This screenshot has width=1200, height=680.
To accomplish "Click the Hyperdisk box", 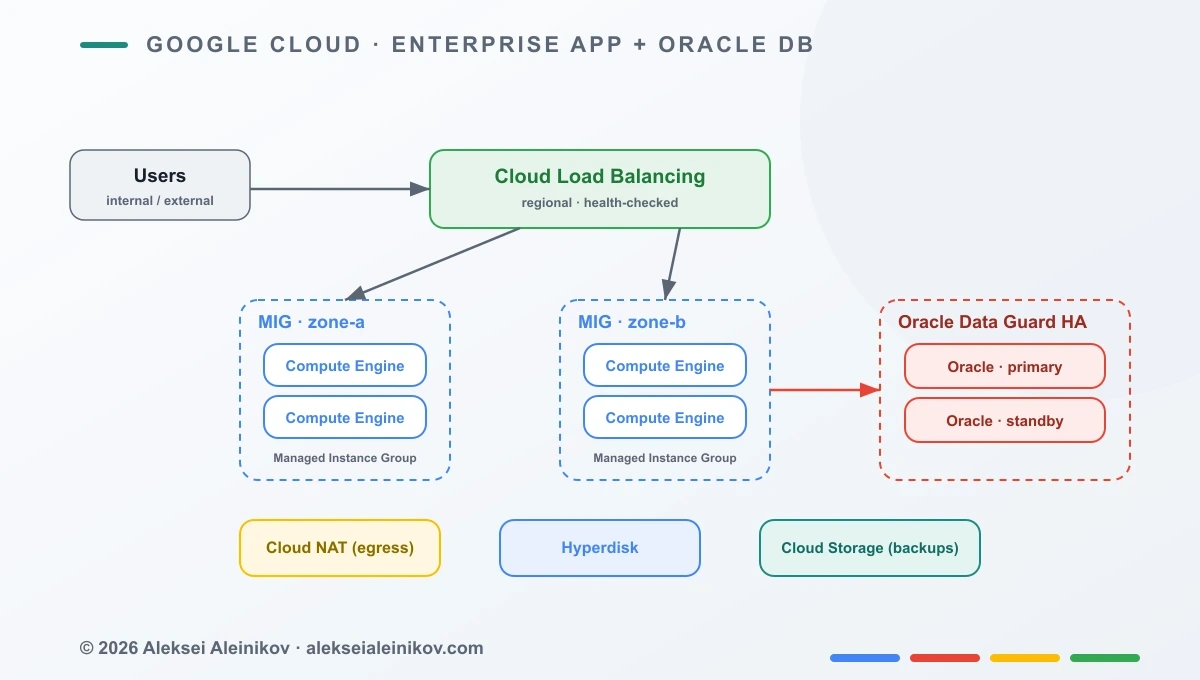I will pyautogui.click(x=600, y=548).
